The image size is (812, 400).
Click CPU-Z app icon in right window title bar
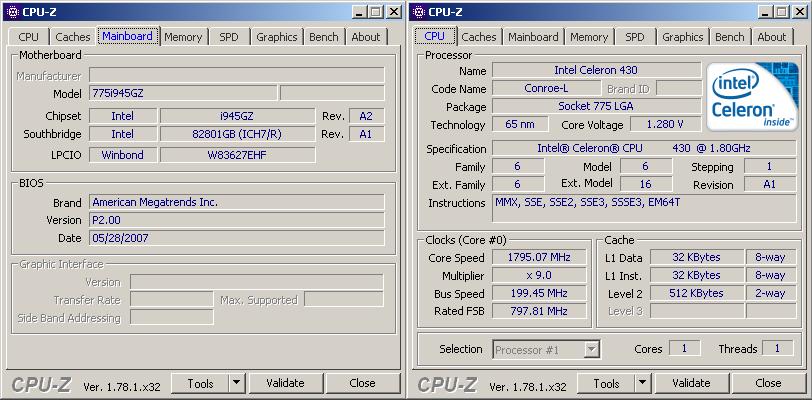[x=420, y=12]
